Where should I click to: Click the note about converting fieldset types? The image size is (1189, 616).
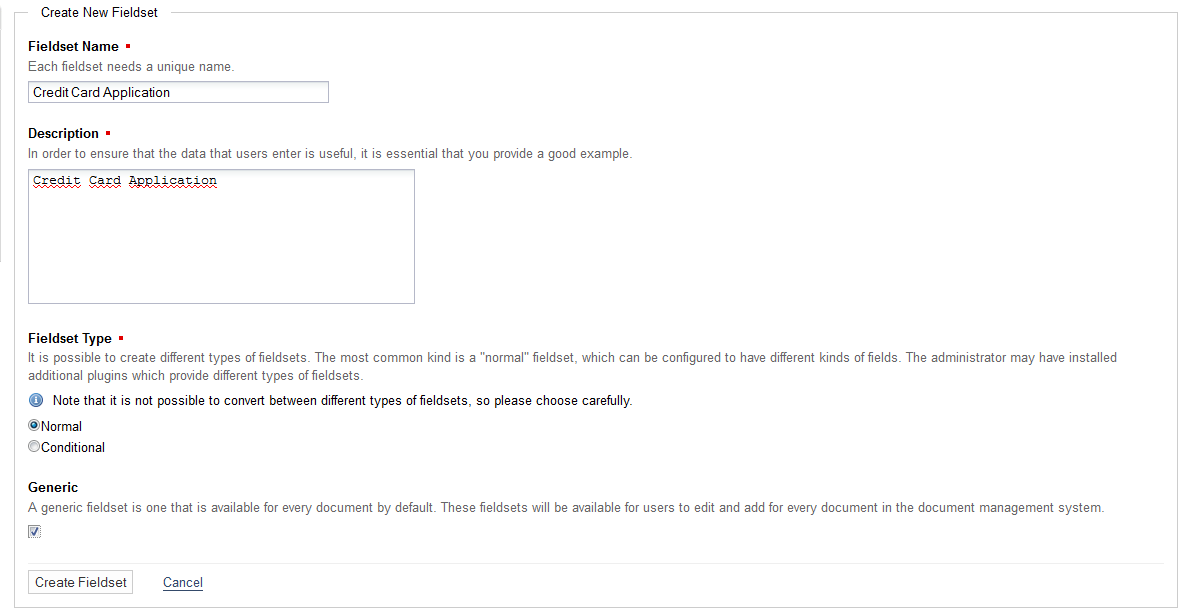(x=342, y=400)
